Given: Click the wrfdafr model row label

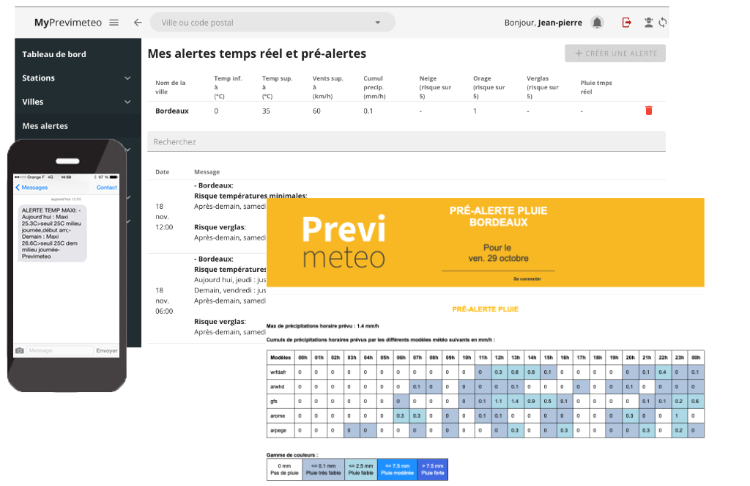Looking at the screenshot, I should [278, 372].
